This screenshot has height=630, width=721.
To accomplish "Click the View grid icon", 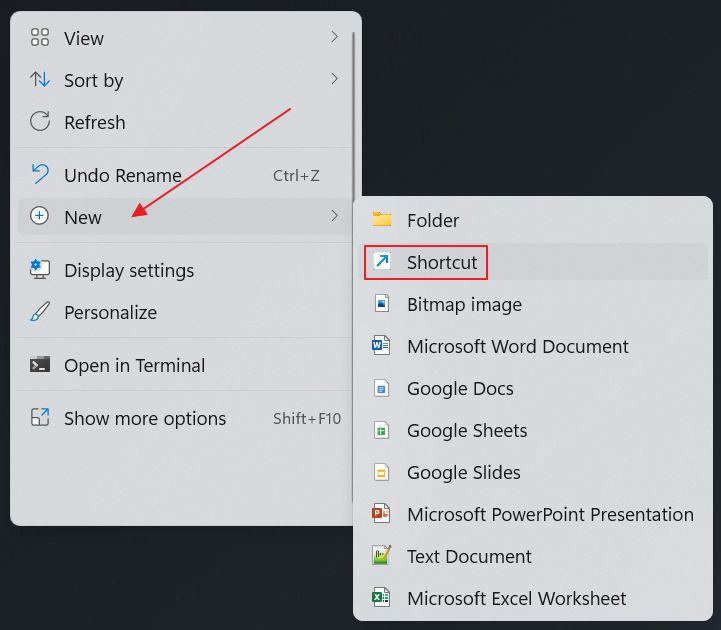I will pos(40,37).
